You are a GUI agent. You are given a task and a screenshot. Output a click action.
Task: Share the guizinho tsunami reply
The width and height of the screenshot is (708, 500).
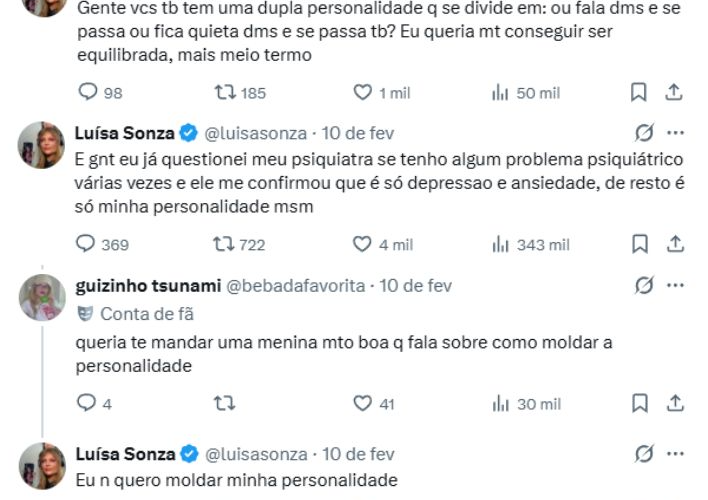[674, 404]
